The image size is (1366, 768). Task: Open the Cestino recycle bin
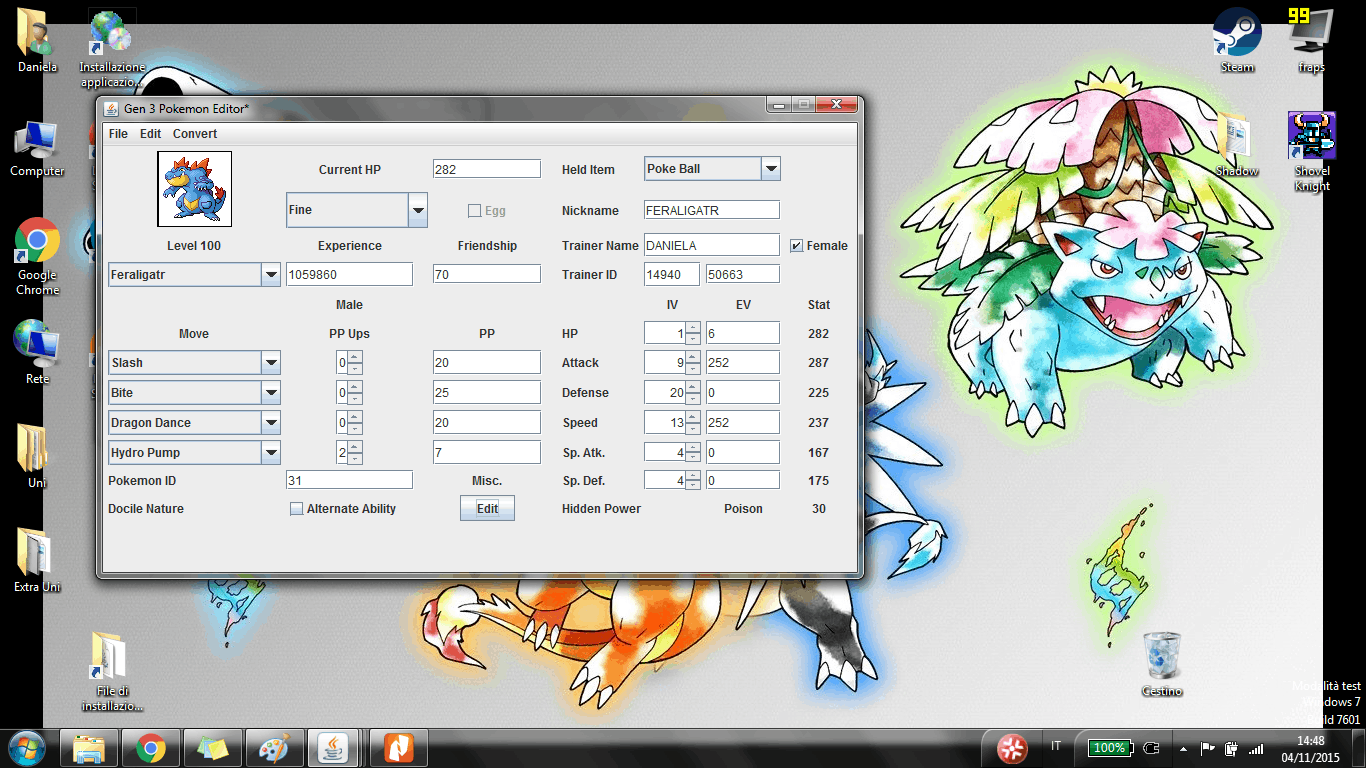point(1162,664)
